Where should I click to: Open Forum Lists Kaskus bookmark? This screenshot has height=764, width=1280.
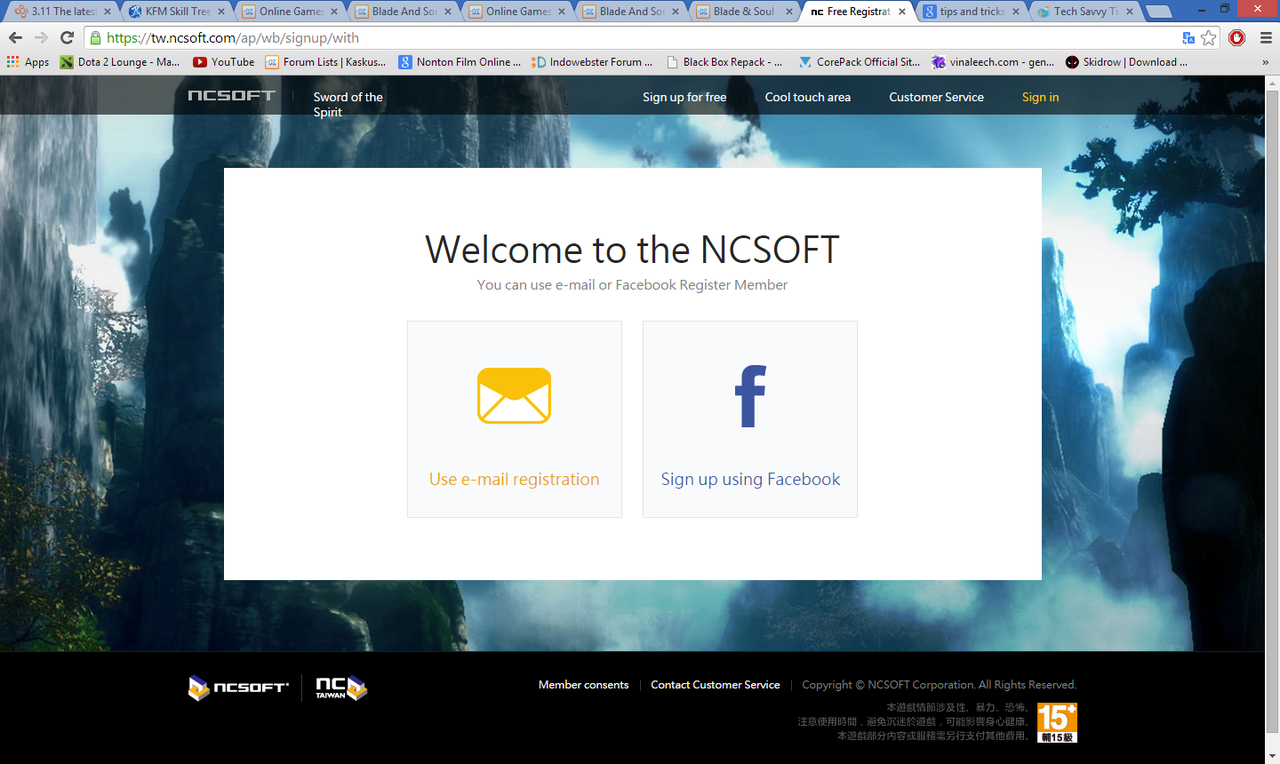(x=326, y=62)
